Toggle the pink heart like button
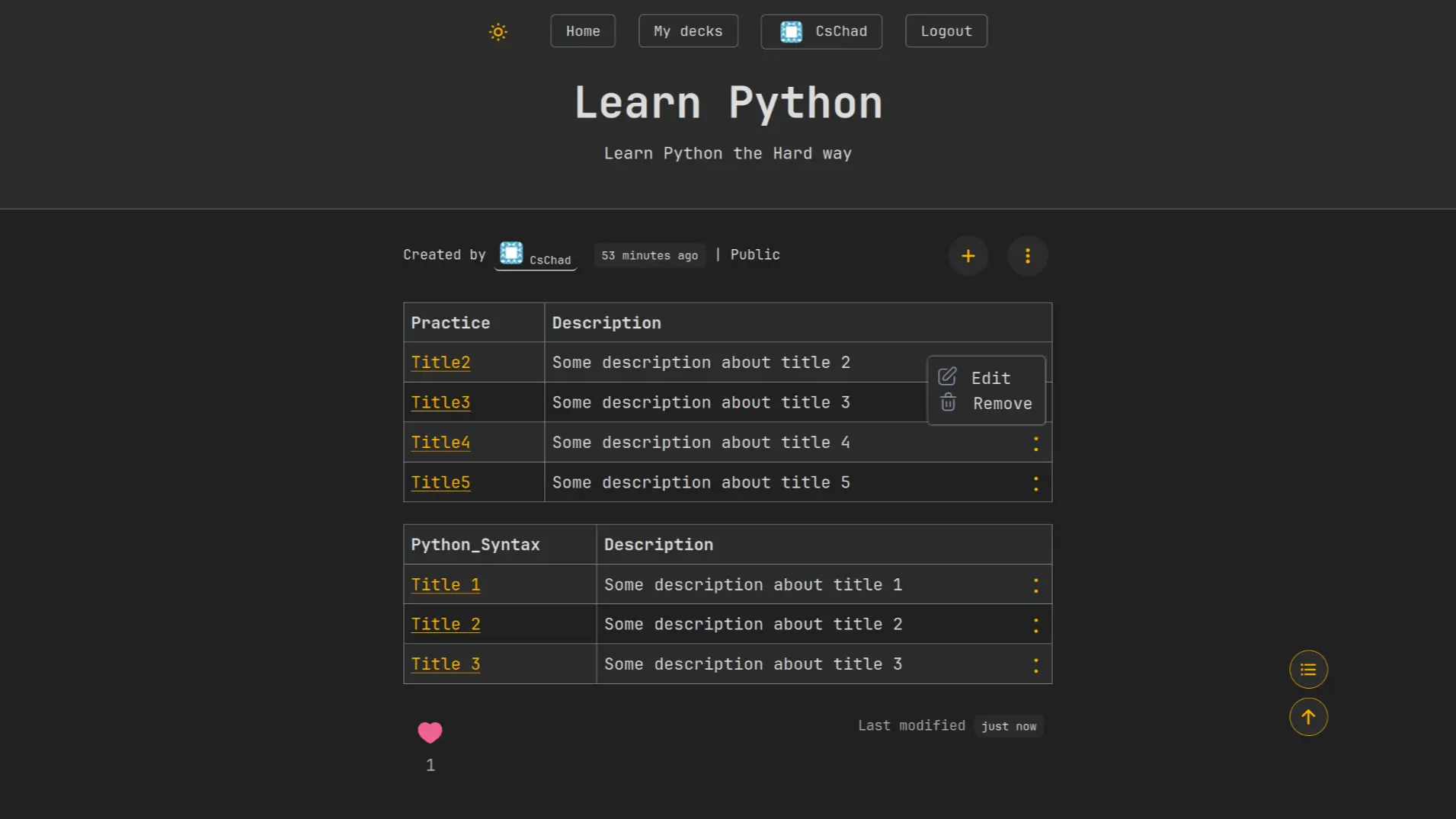 430,732
